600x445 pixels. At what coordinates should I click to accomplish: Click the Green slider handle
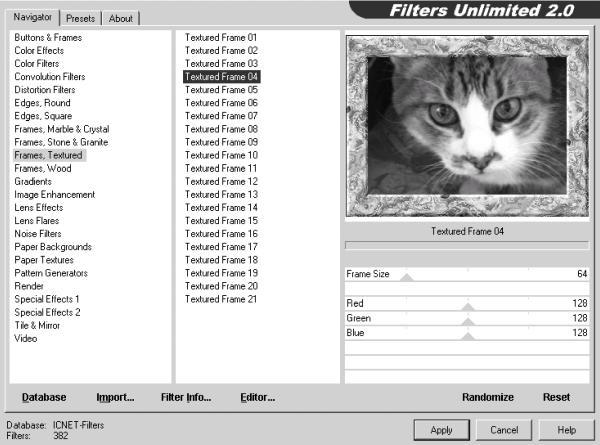pyautogui.click(x=468, y=321)
